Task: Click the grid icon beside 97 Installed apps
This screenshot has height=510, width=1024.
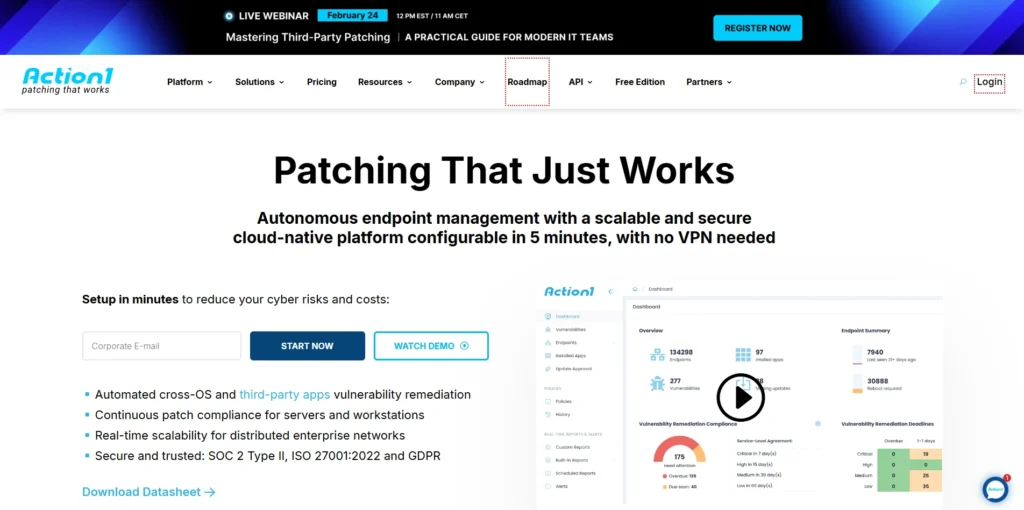Action: [x=743, y=355]
